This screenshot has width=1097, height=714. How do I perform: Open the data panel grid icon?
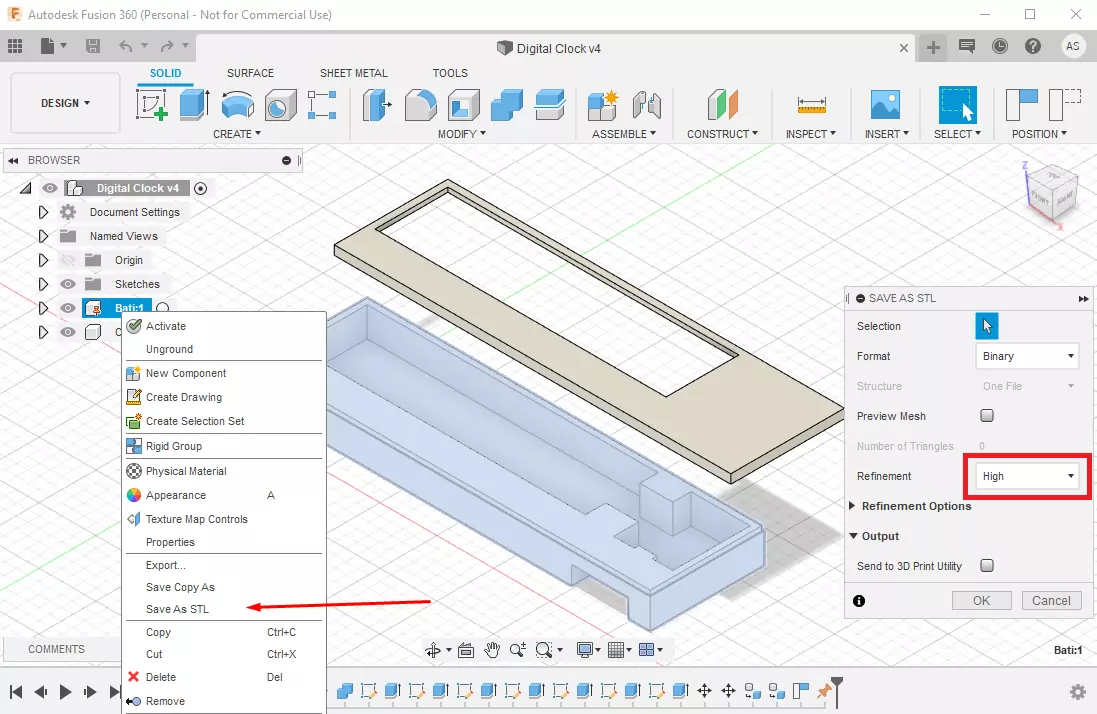[x=15, y=47]
